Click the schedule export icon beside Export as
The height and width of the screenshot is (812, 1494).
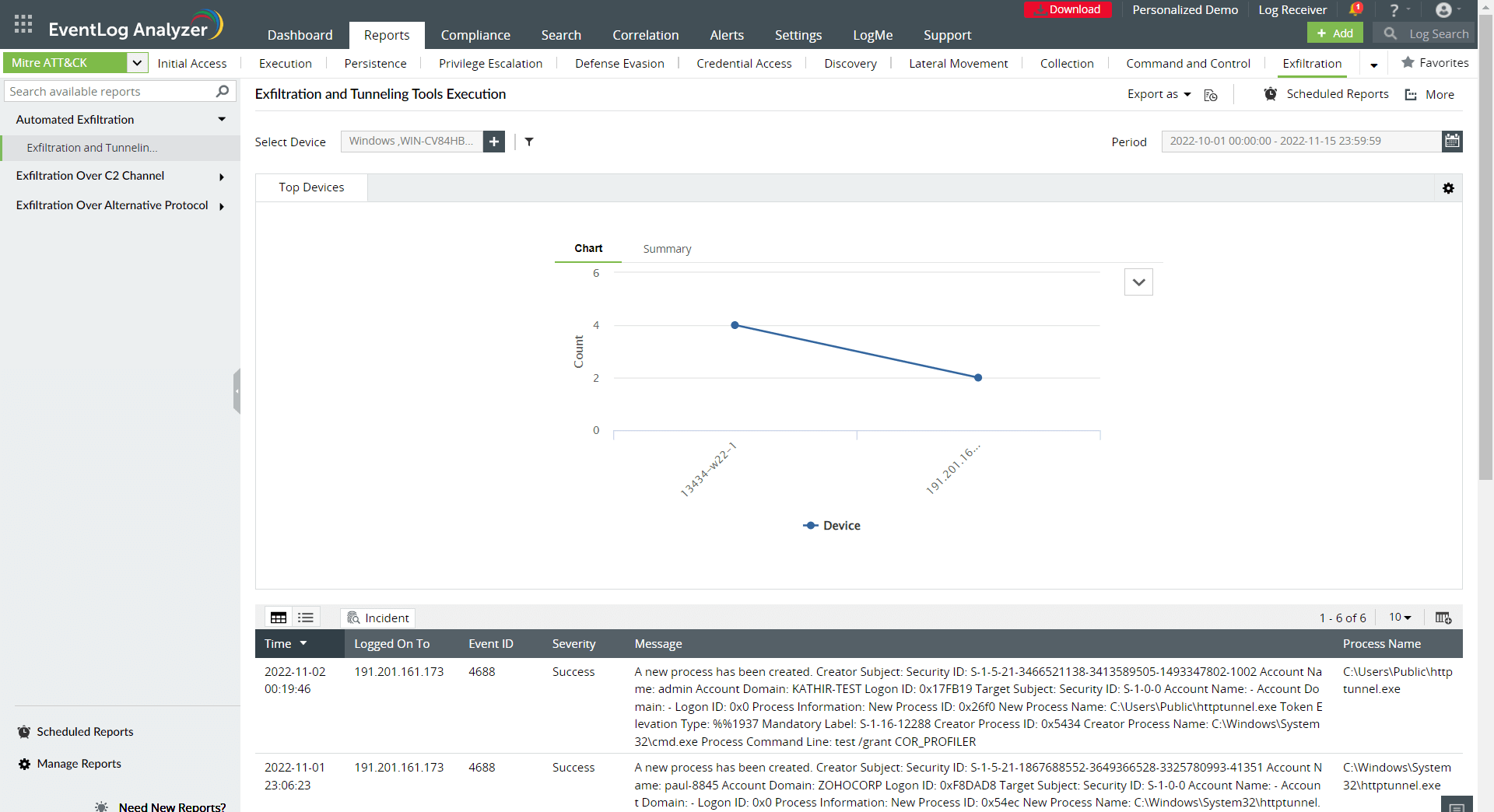click(1211, 95)
